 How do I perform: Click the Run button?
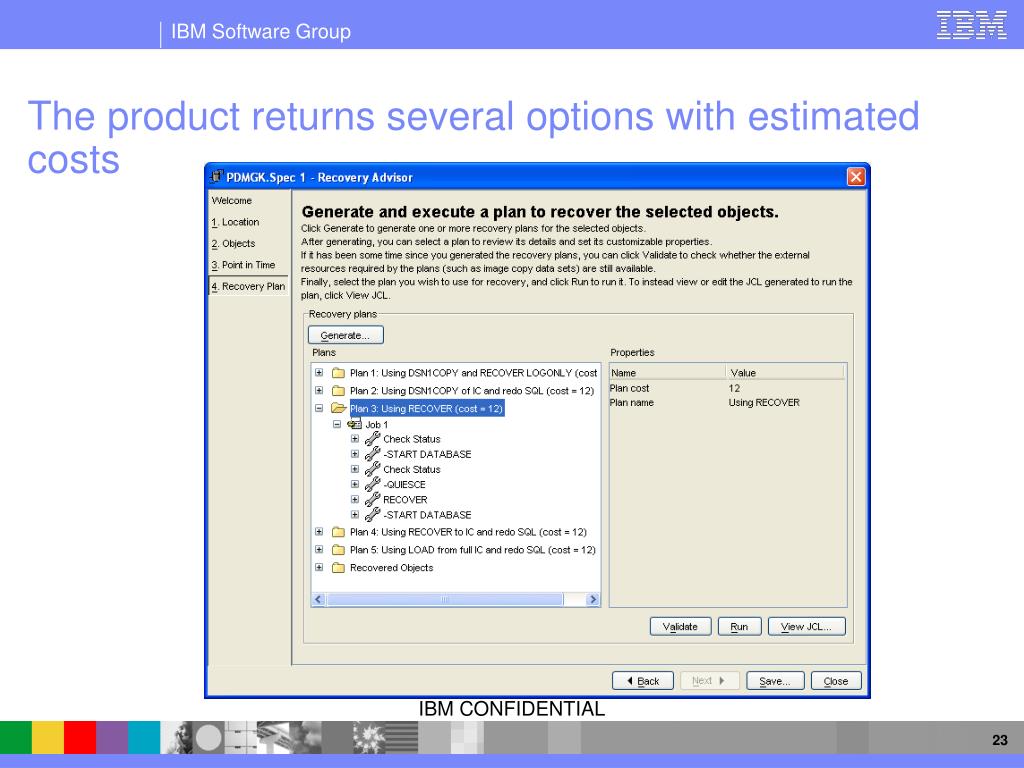click(739, 626)
